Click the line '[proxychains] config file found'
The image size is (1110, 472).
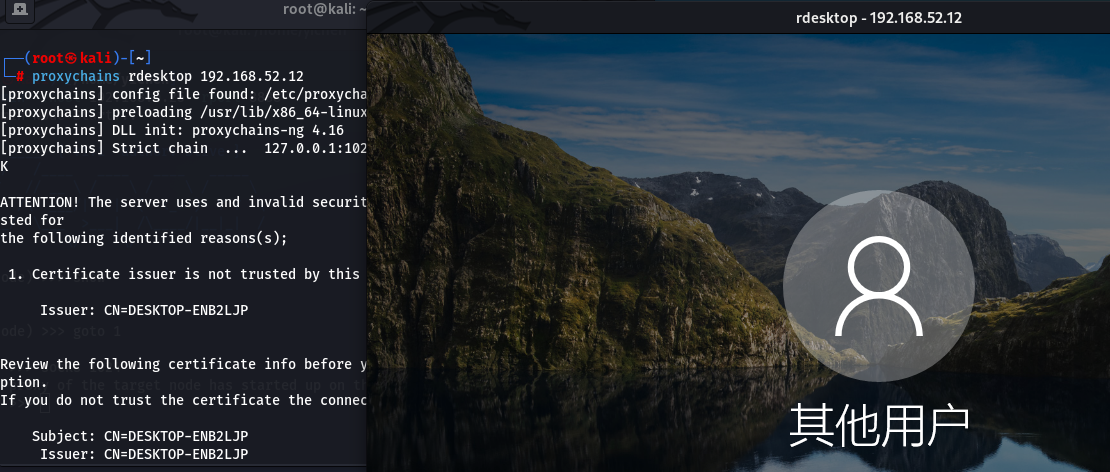pyautogui.click(x=183, y=94)
